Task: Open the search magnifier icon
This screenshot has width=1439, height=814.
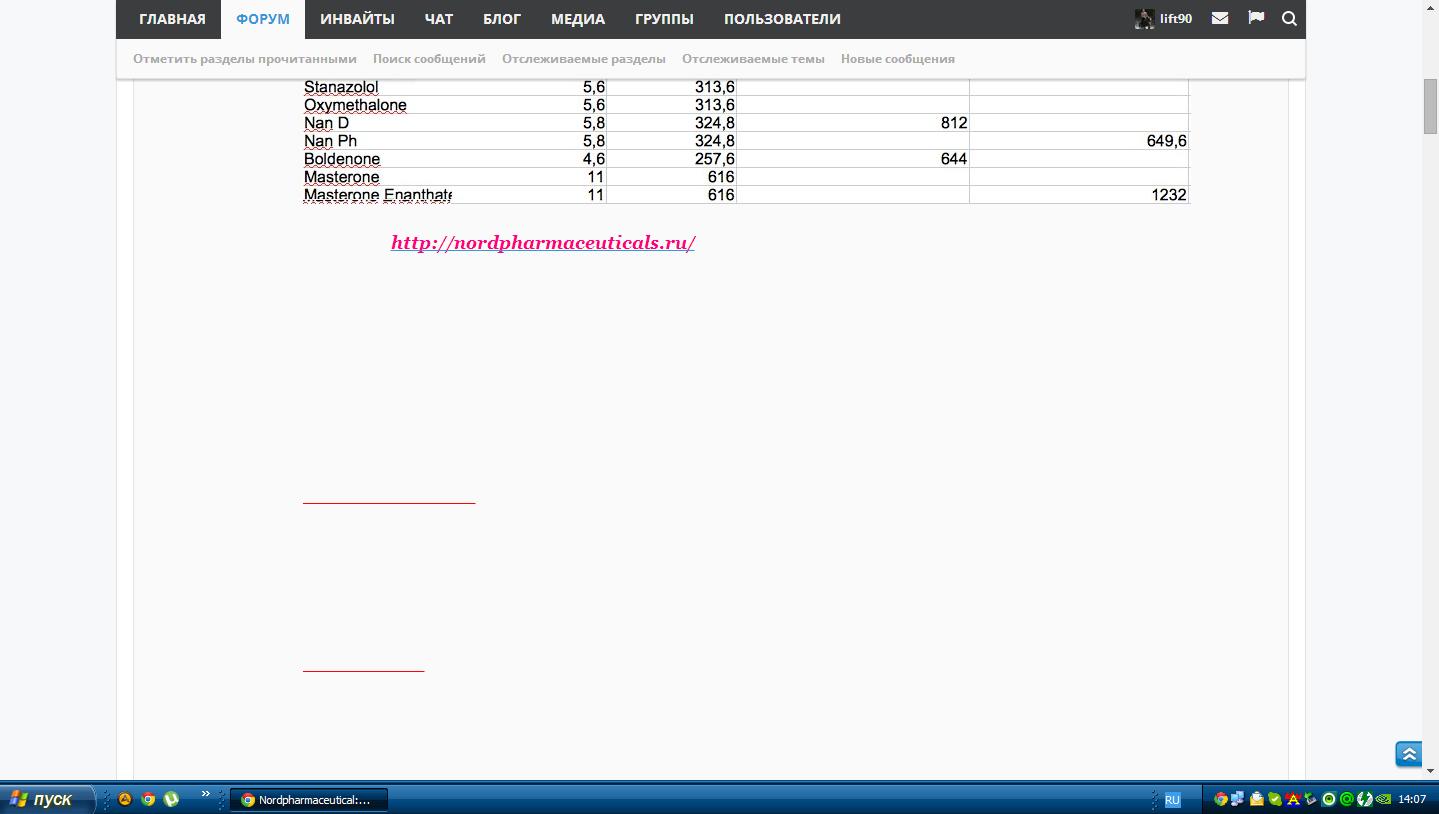Action: (1289, 18)
